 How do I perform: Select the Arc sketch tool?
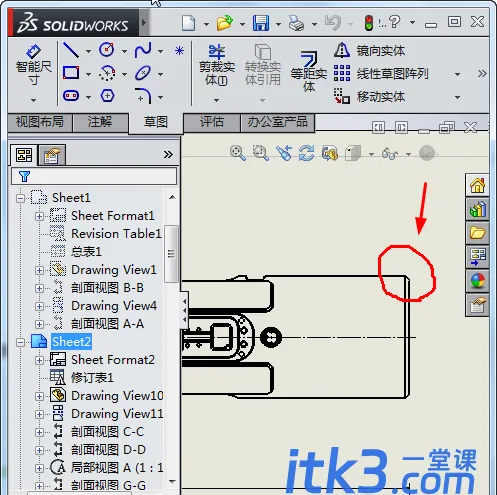tap(107, 73)
